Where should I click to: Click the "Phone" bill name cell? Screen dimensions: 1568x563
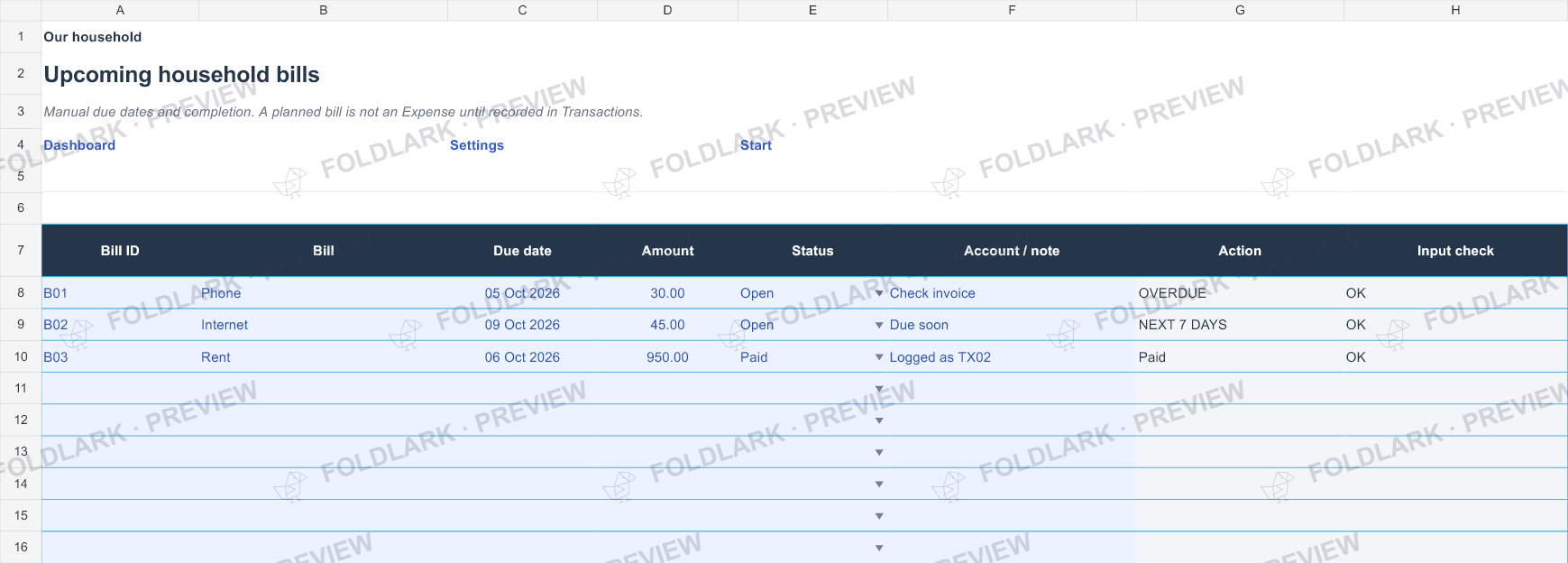(x=323, y=293)
